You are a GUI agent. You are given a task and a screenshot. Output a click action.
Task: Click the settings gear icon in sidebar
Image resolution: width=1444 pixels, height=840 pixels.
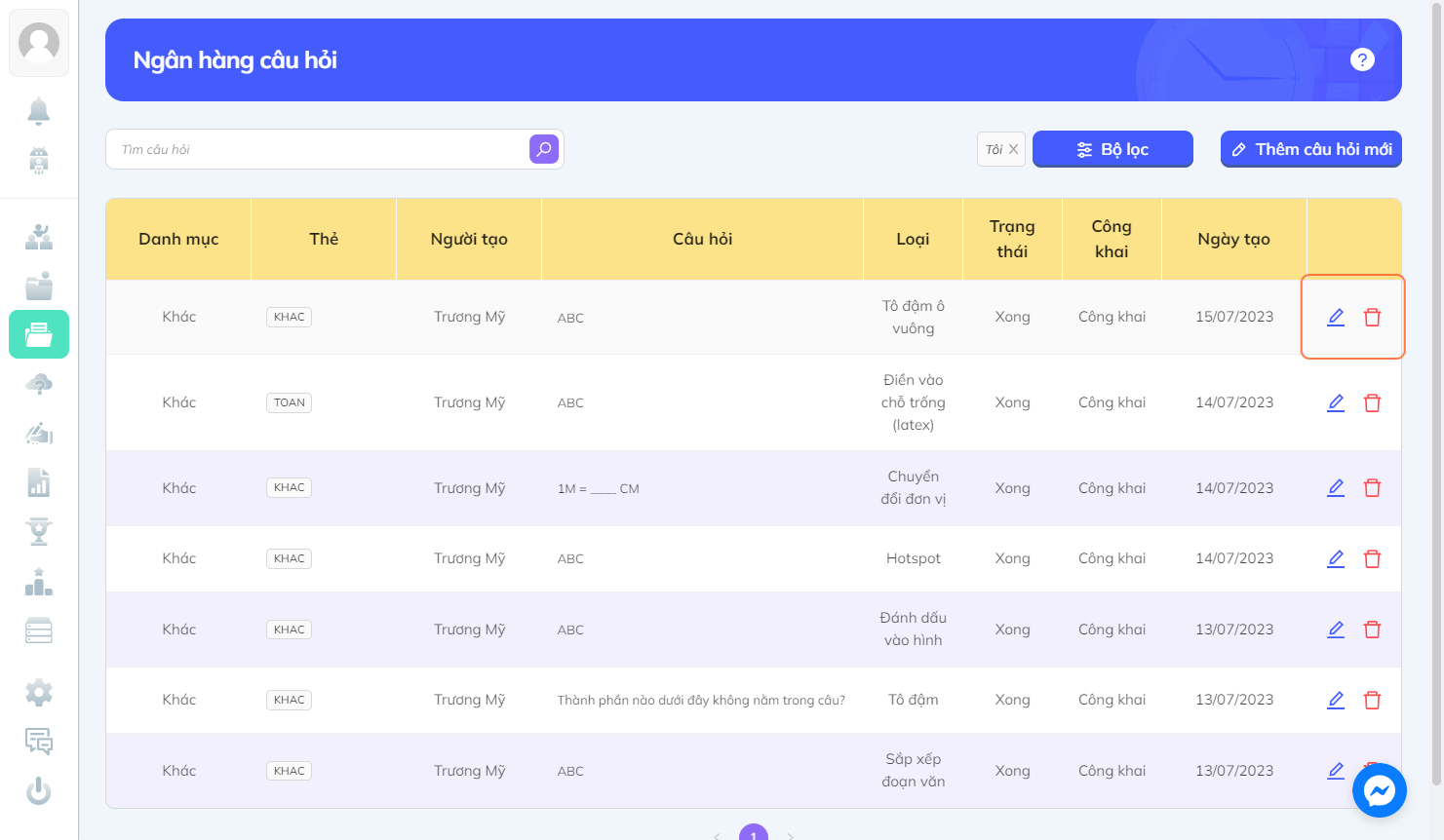click(x=39, y=693)
